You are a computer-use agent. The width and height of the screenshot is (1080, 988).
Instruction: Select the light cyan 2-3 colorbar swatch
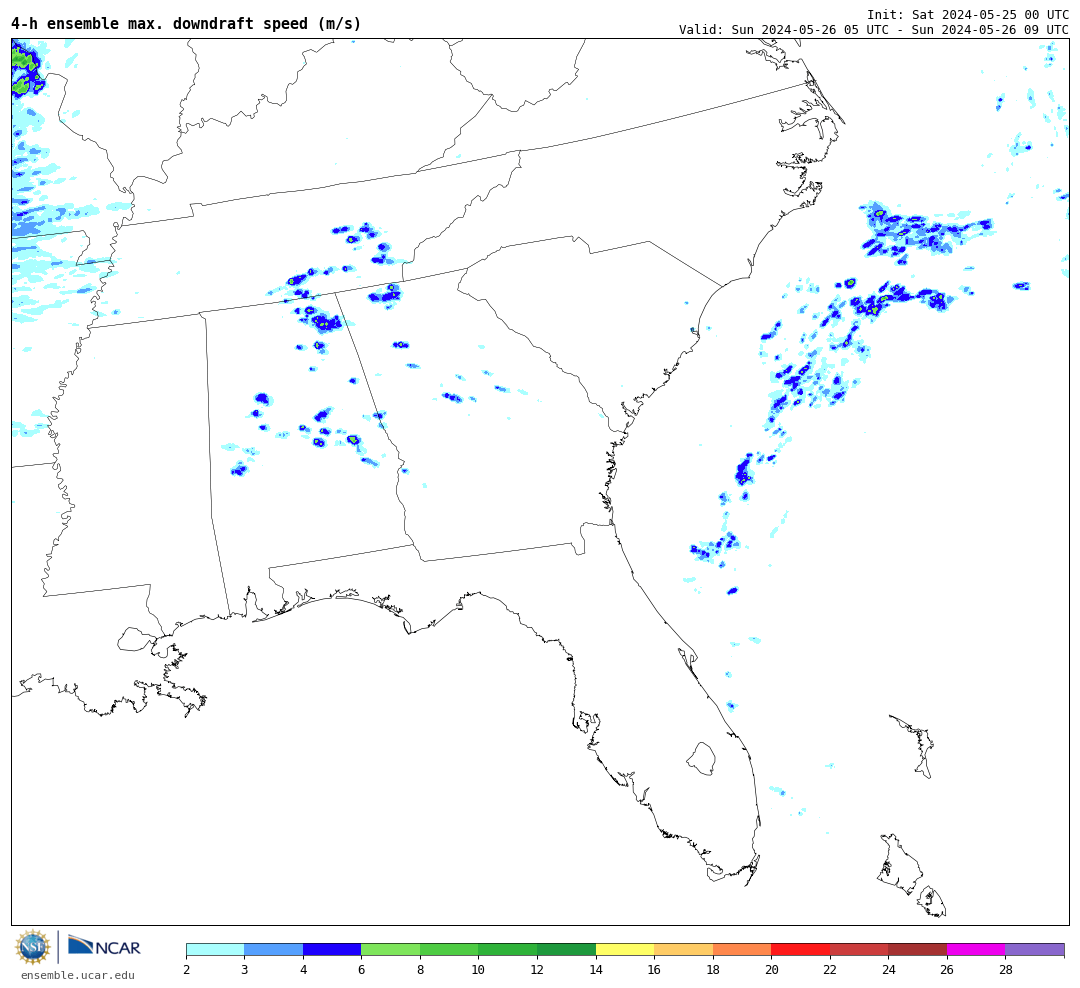click(216, 949)
